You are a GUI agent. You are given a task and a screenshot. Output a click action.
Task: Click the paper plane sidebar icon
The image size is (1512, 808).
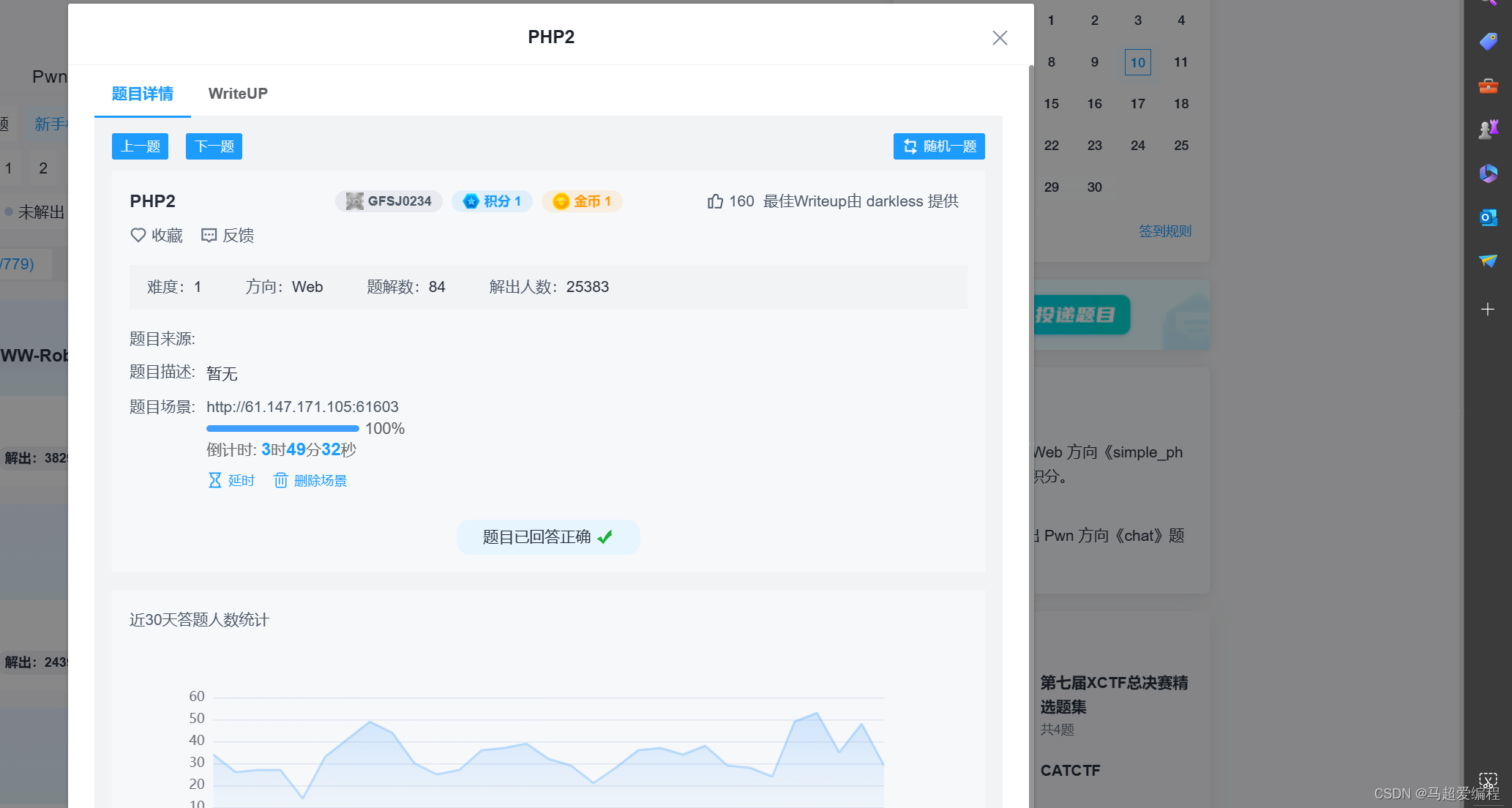[1488, 261]
